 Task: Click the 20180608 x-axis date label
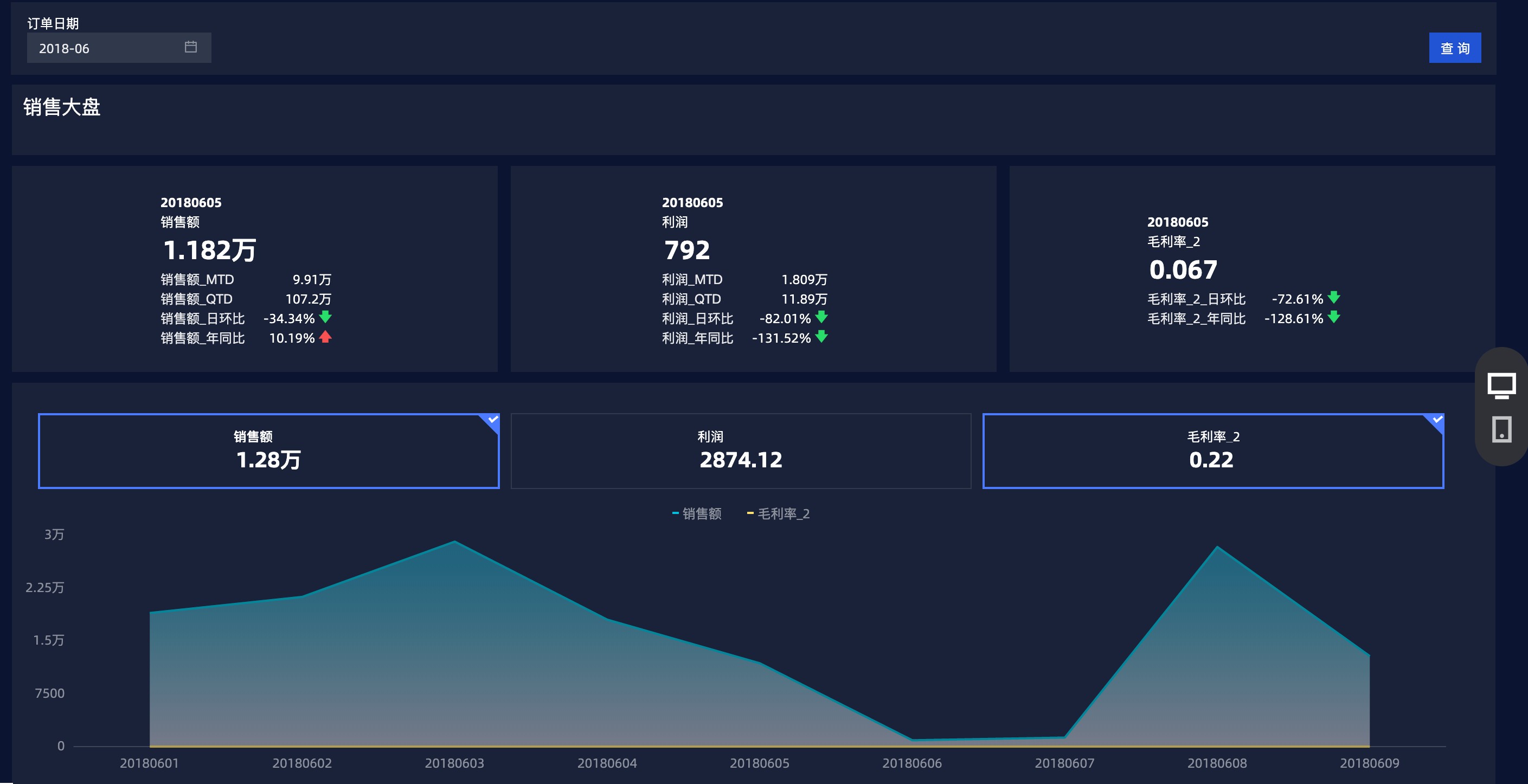[1217, 763]
